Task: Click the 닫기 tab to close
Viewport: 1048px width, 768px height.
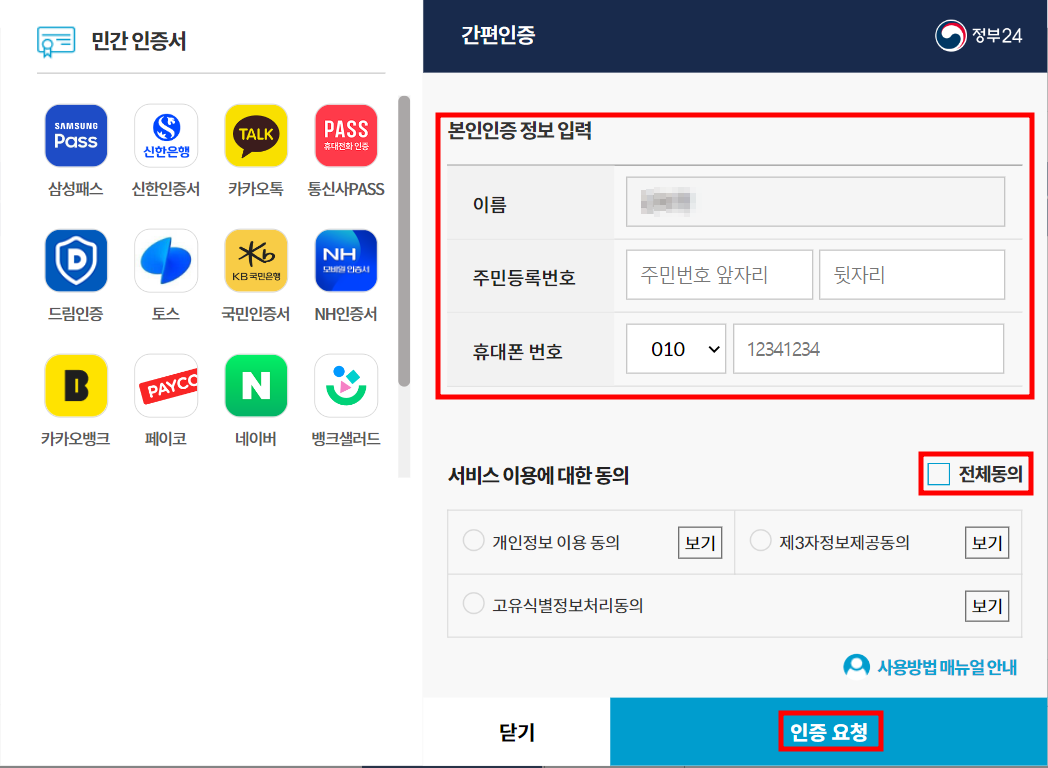Action: click(514, 731)
